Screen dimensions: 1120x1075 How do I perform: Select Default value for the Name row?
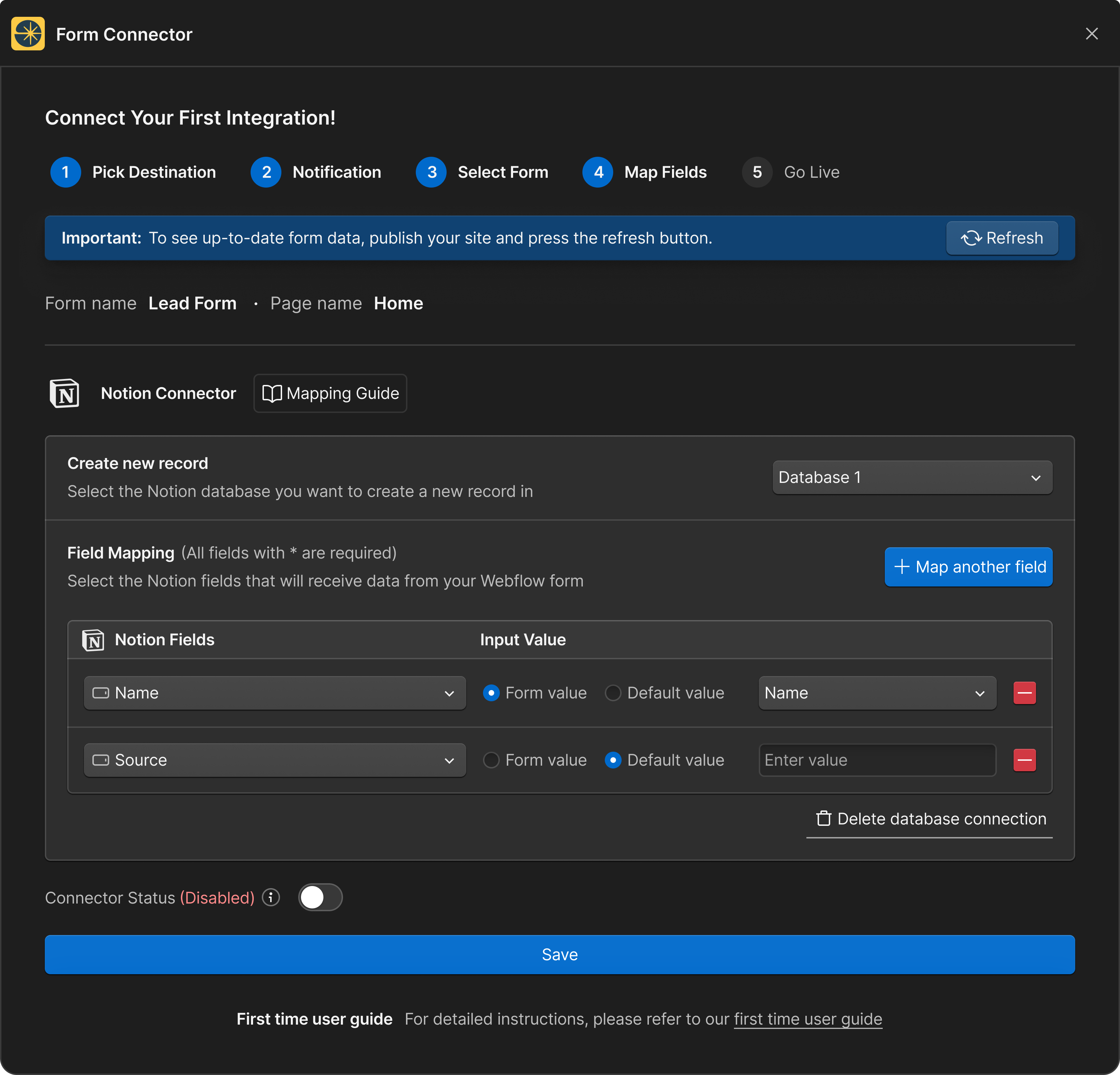pos(613,693)
